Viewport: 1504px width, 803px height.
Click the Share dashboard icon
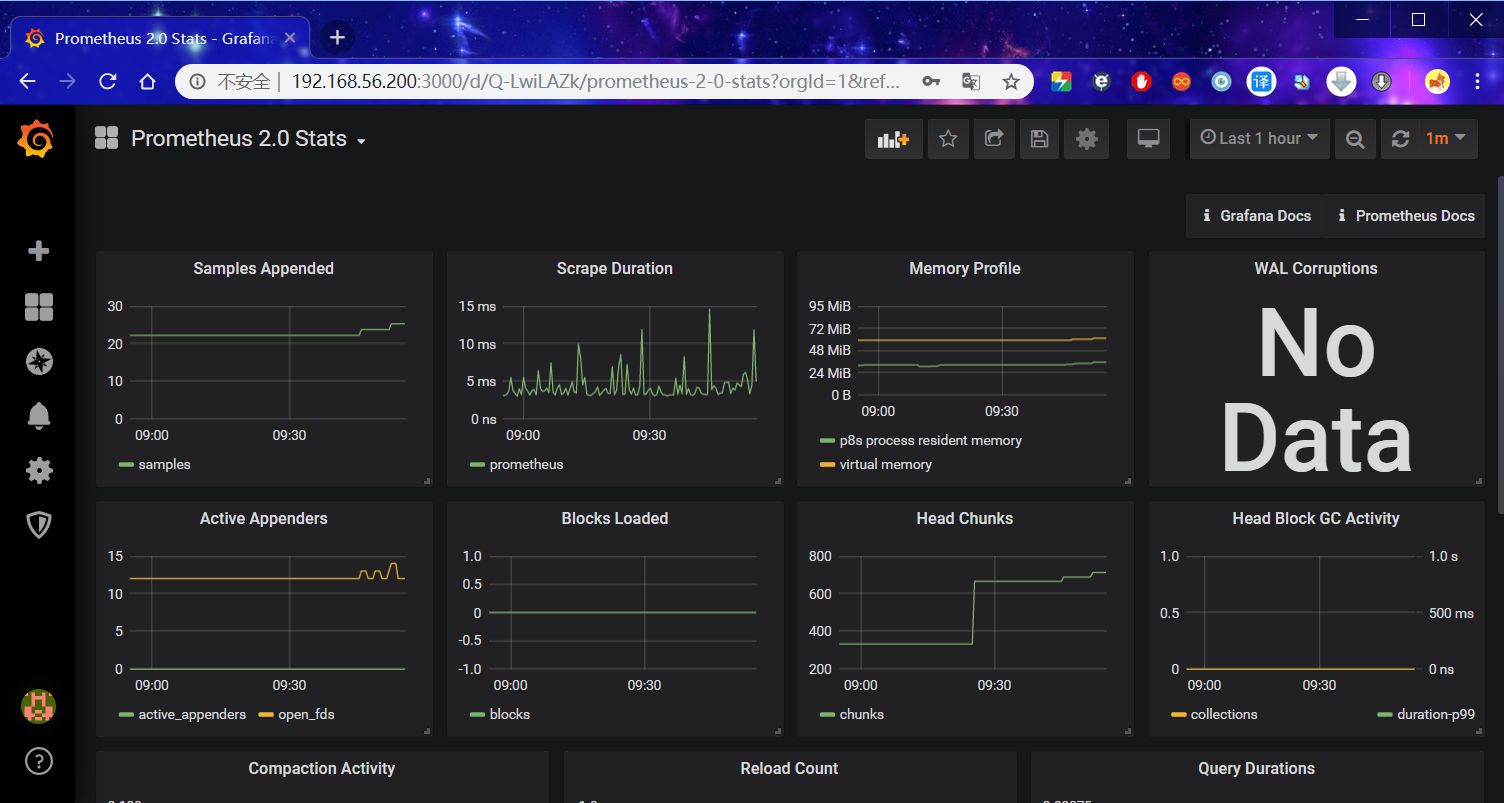click(x=994, y=139)
